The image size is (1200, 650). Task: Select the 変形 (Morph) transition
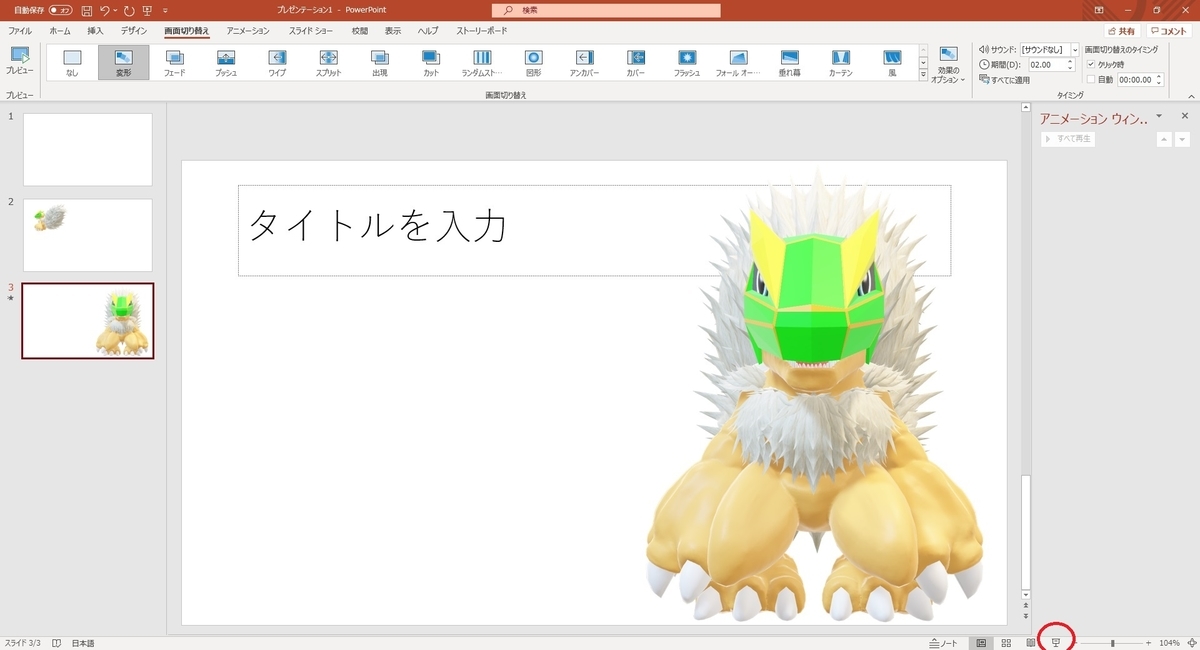tap(124, 62)
